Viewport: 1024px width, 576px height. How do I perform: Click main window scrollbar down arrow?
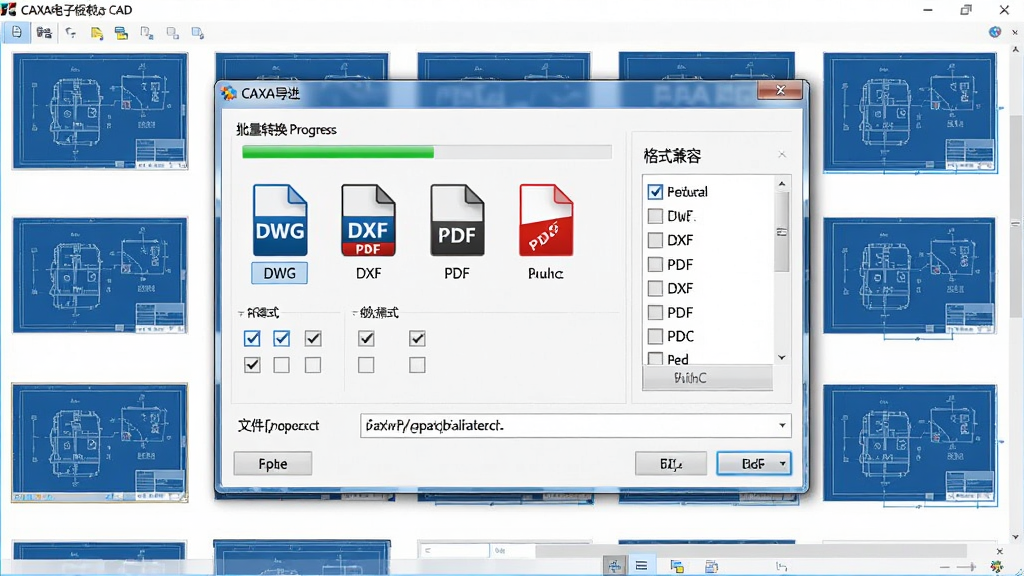(x=1016, y=537)
